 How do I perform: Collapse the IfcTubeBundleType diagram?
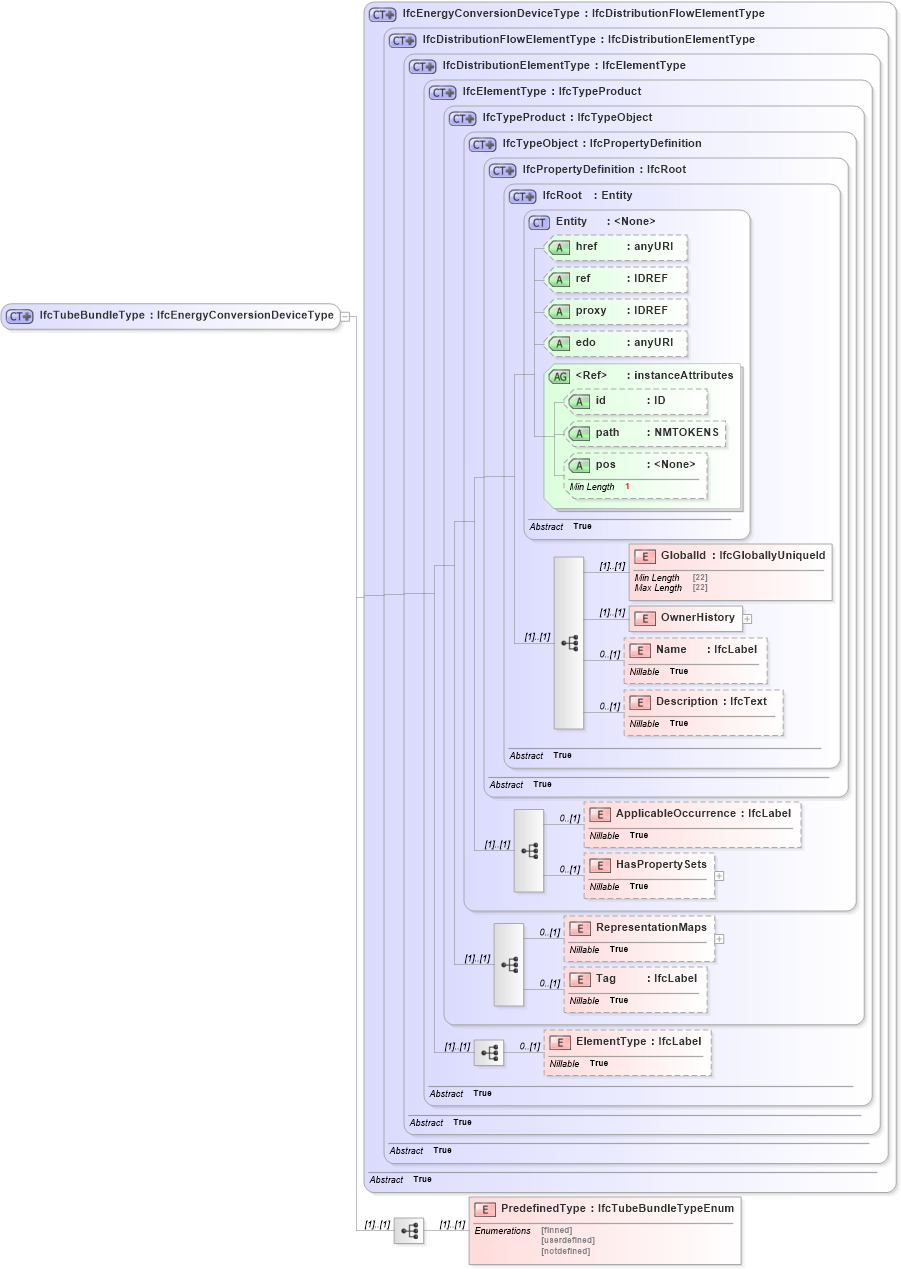(344, 315)
